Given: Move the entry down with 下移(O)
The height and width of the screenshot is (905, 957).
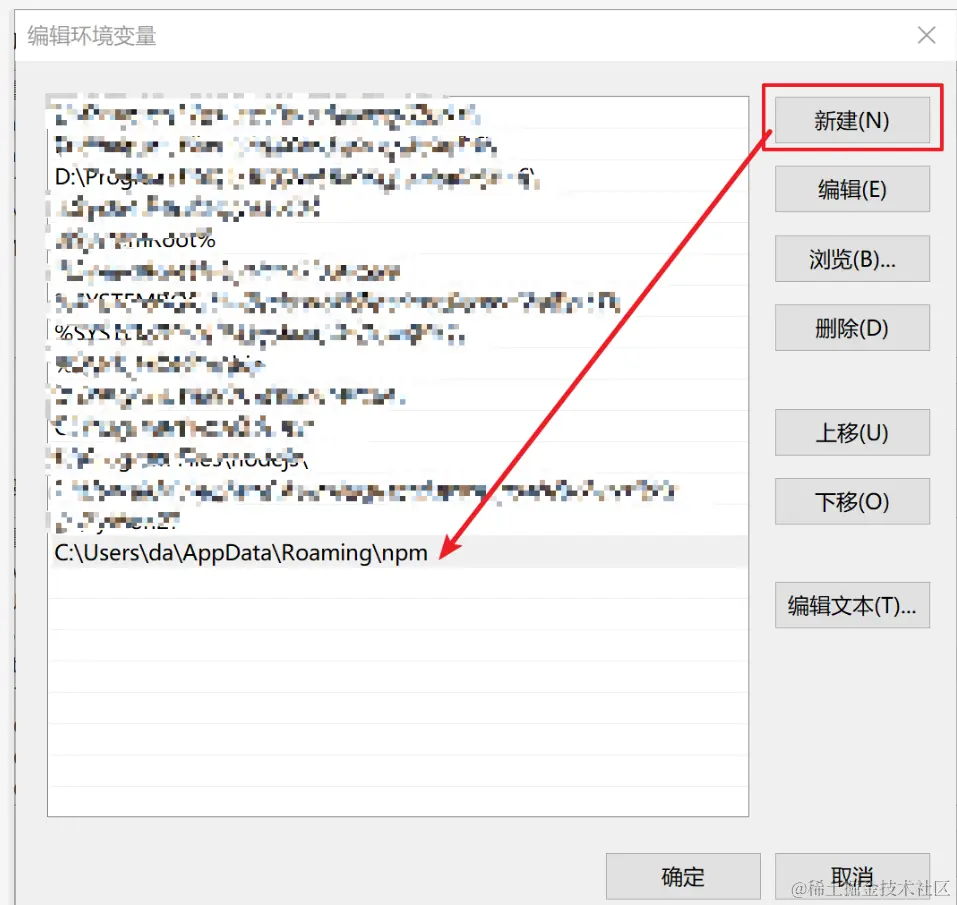Looking at the screenshot, I should coord(852,502).
